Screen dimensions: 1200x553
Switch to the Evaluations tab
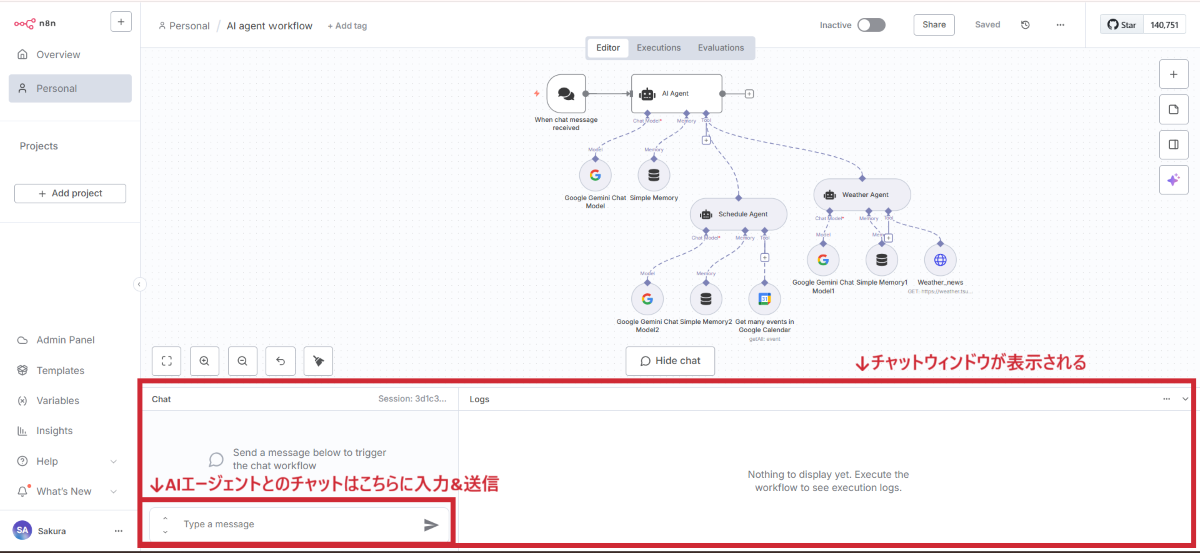pos(721,48)
